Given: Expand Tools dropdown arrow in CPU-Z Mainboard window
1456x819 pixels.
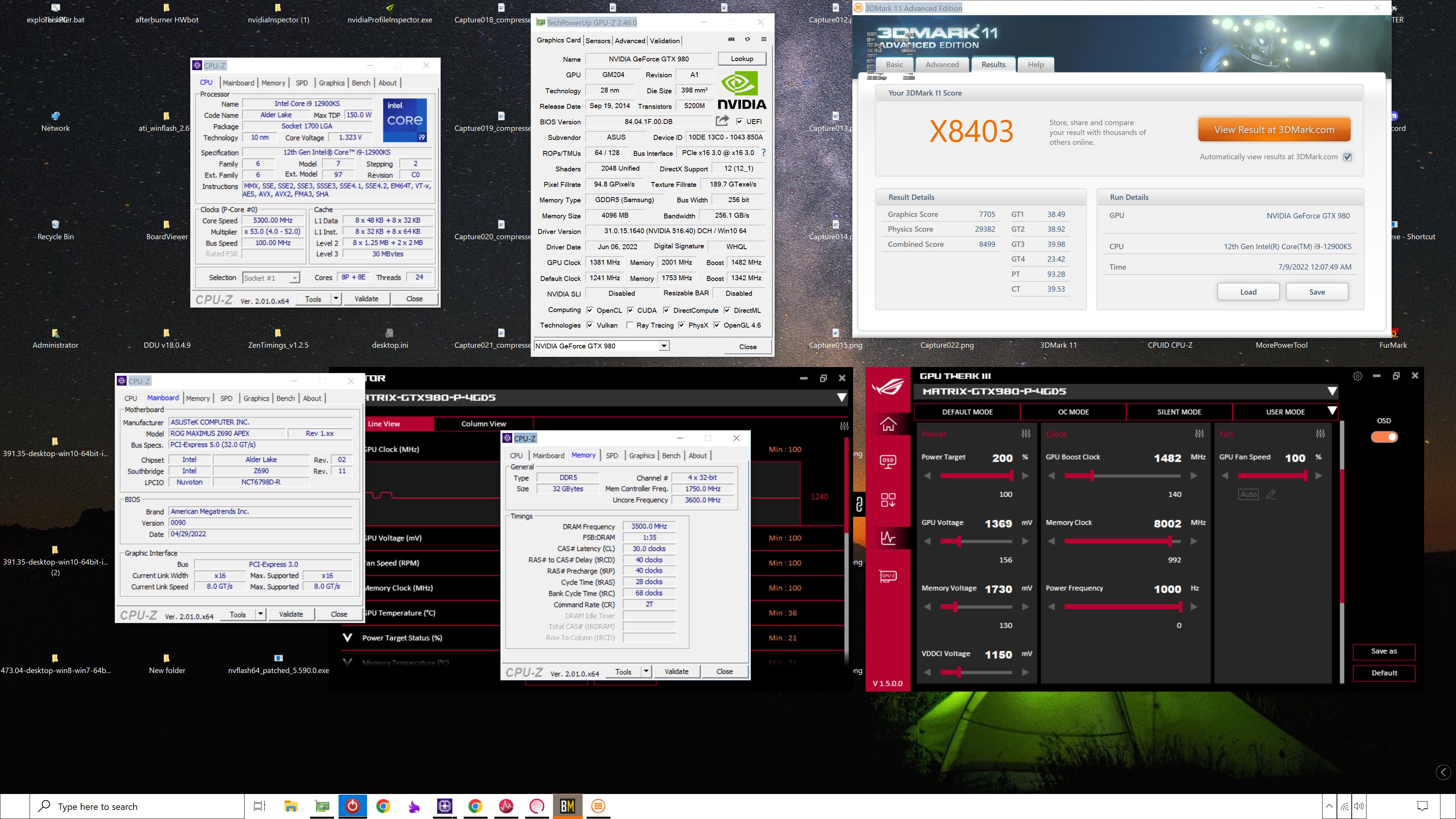Looking at the screenshot, I should click(260, 614).
